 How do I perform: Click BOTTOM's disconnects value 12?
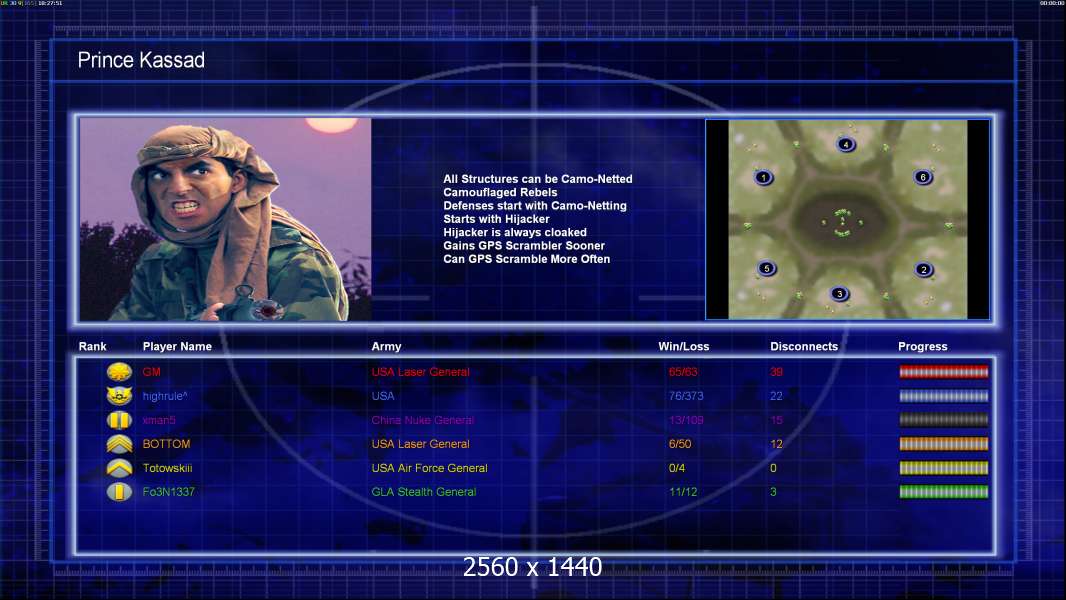[x=776, y=444]
